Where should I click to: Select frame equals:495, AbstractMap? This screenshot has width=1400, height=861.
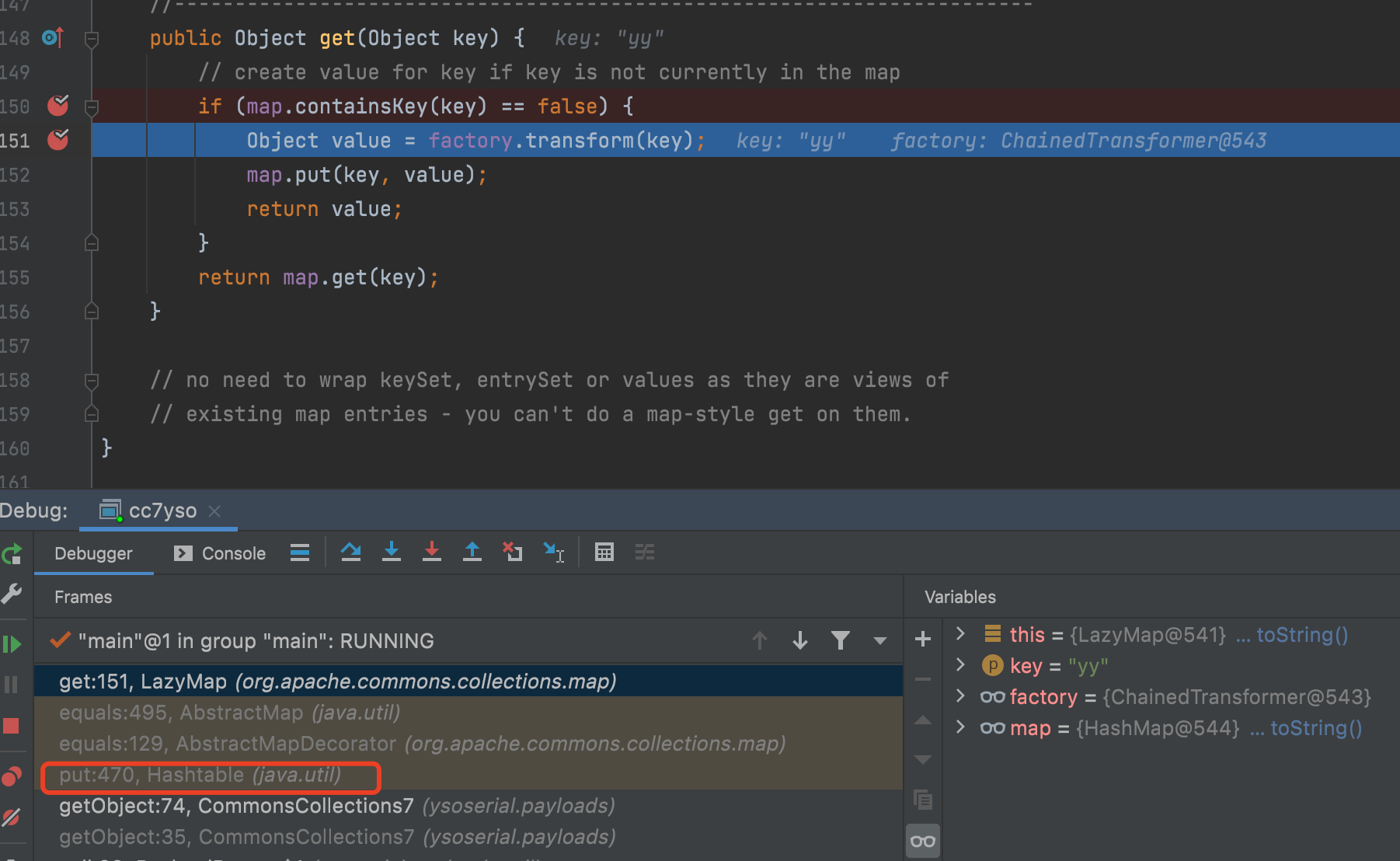point(468,713)
